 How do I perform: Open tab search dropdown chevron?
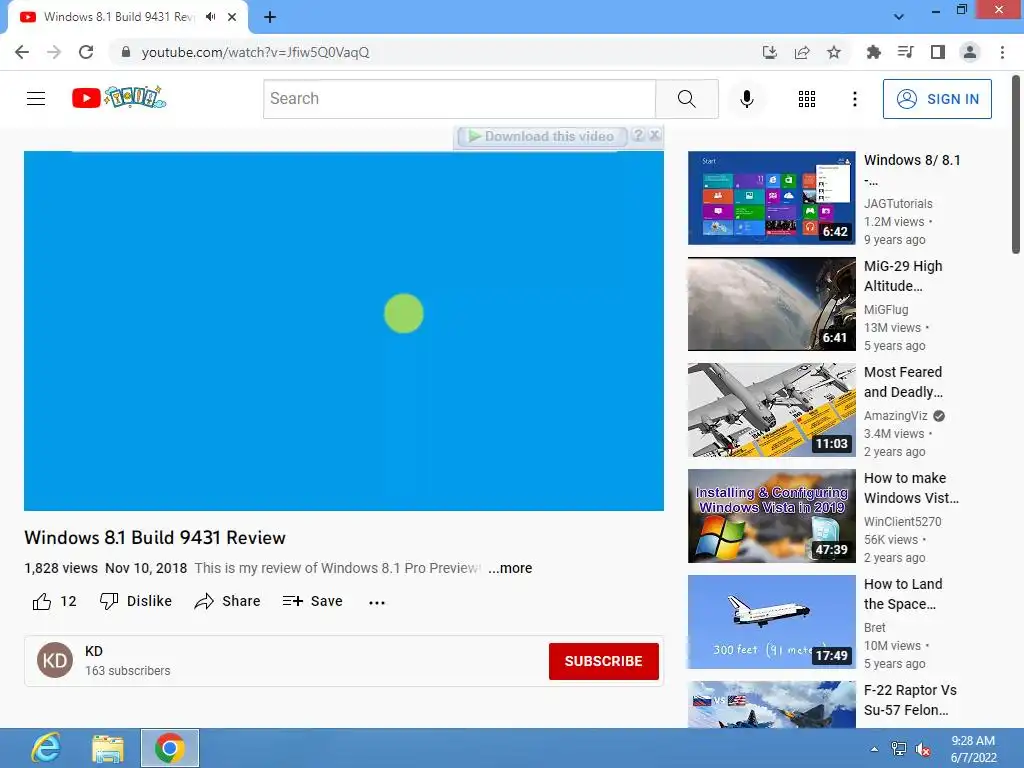899,17
